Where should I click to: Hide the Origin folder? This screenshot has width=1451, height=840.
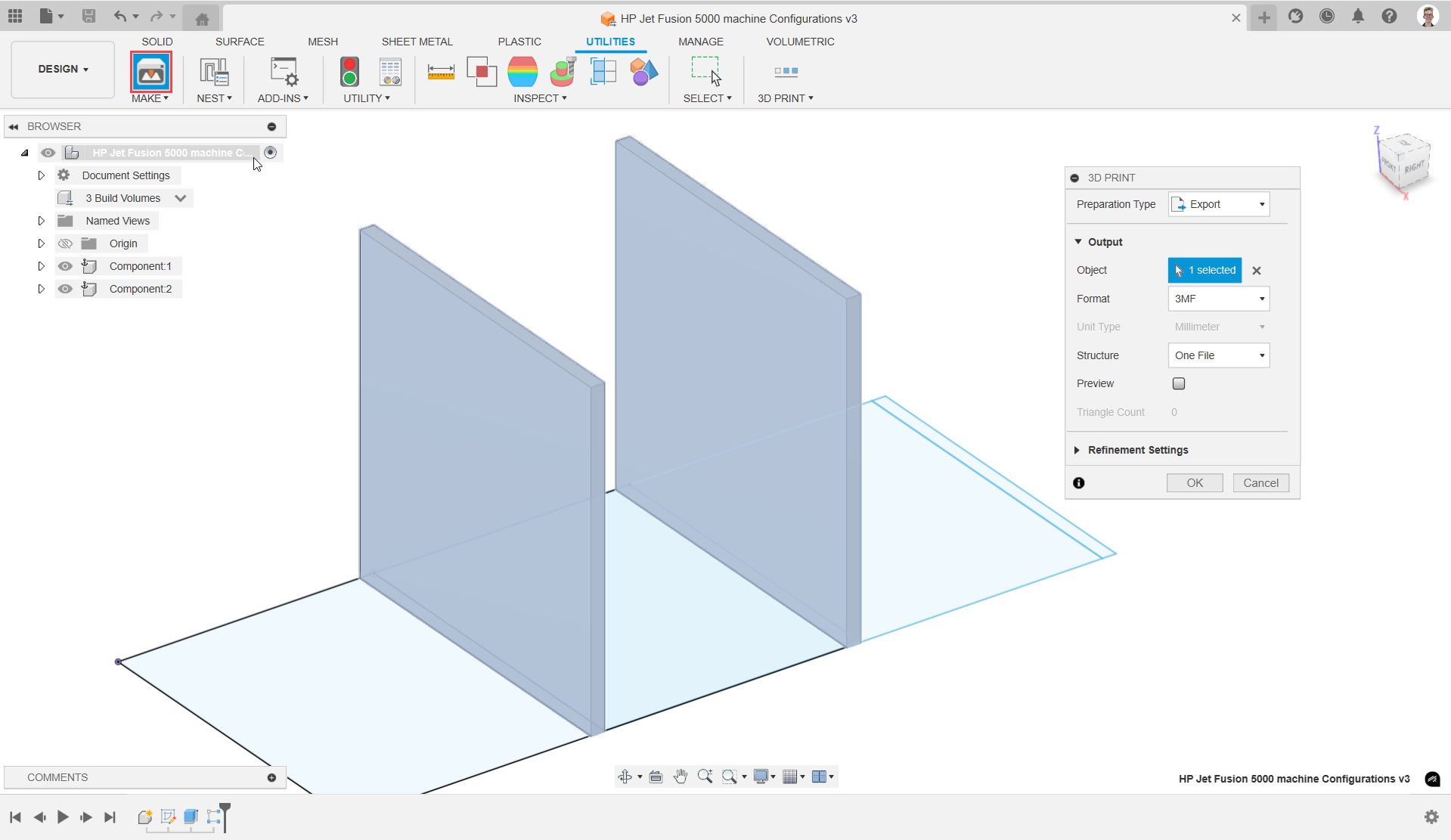(65, 243)
